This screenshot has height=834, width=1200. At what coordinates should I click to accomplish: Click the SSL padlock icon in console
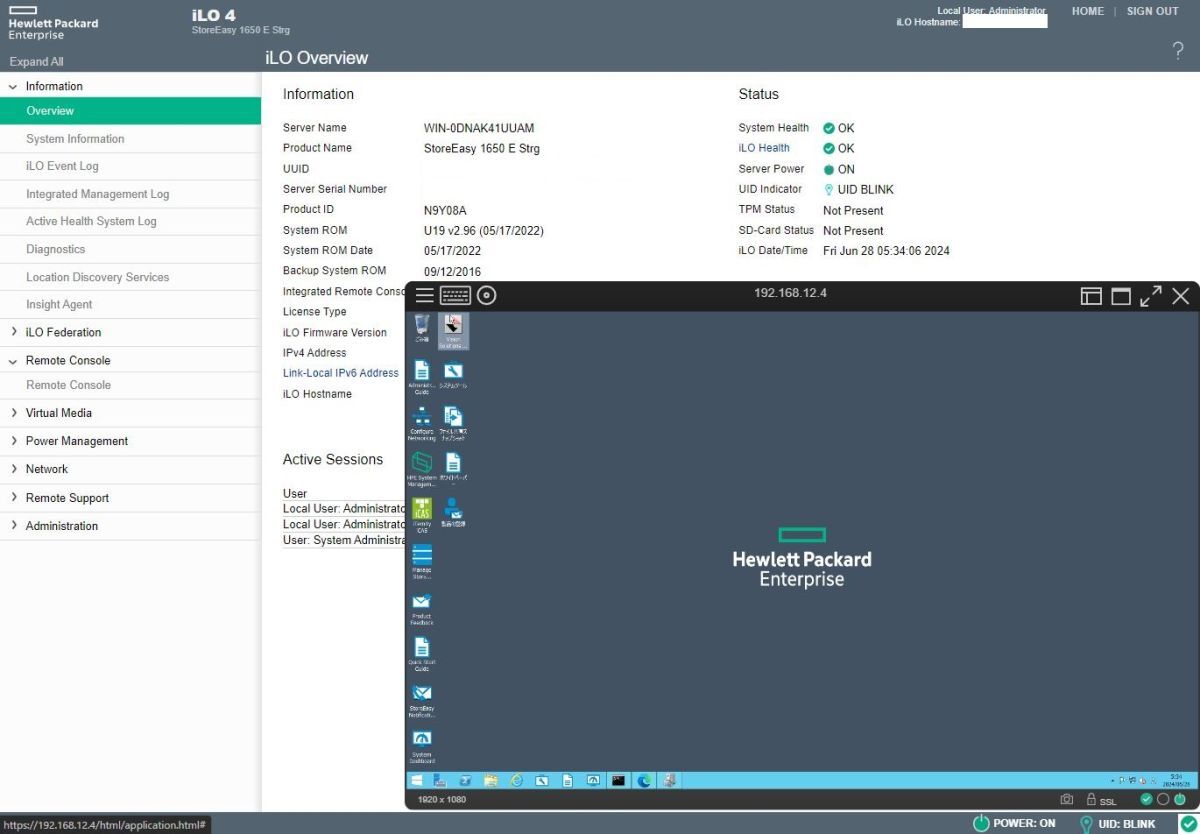[x=1092, y=800]
